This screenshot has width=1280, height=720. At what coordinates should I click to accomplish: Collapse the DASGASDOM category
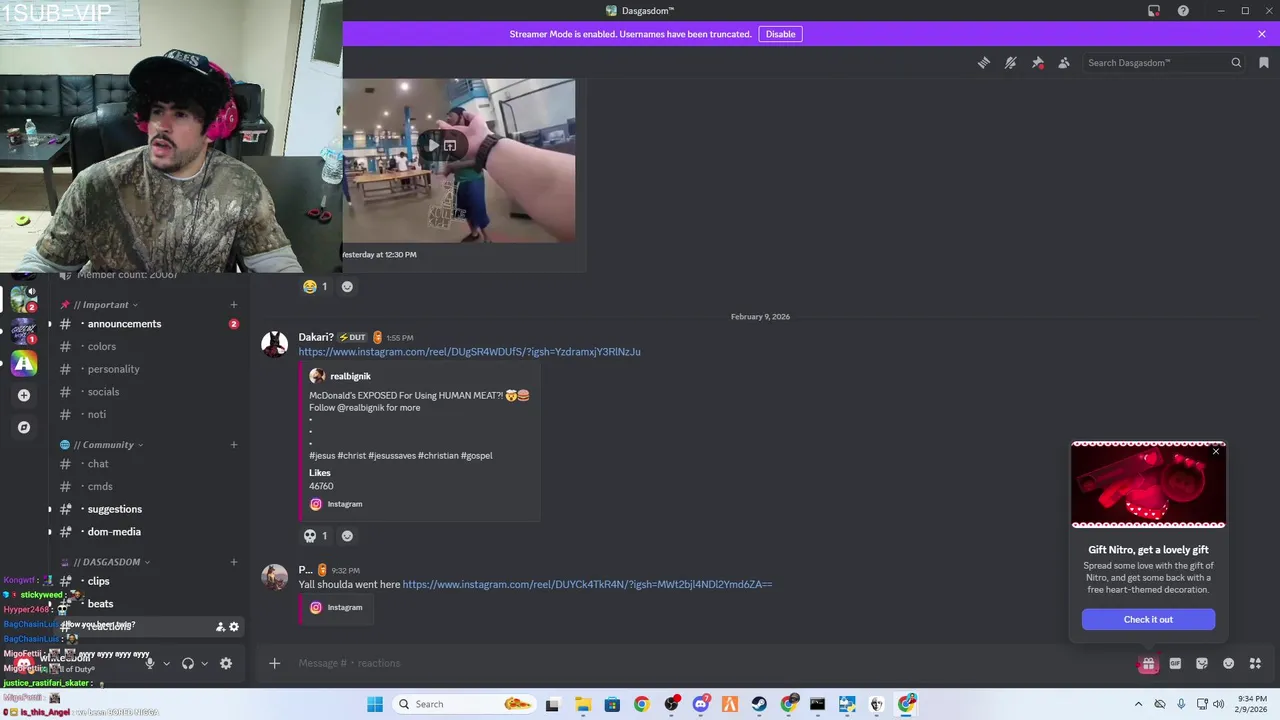[110, 562]
